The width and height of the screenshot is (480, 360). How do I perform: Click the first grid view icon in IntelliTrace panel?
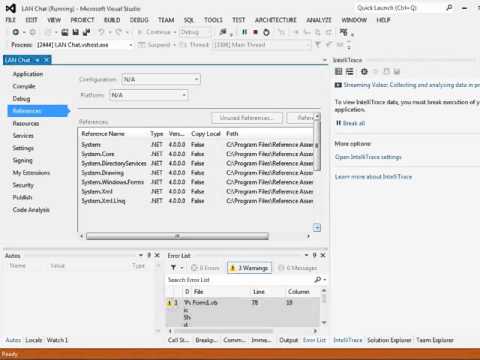tap(339, 71)
